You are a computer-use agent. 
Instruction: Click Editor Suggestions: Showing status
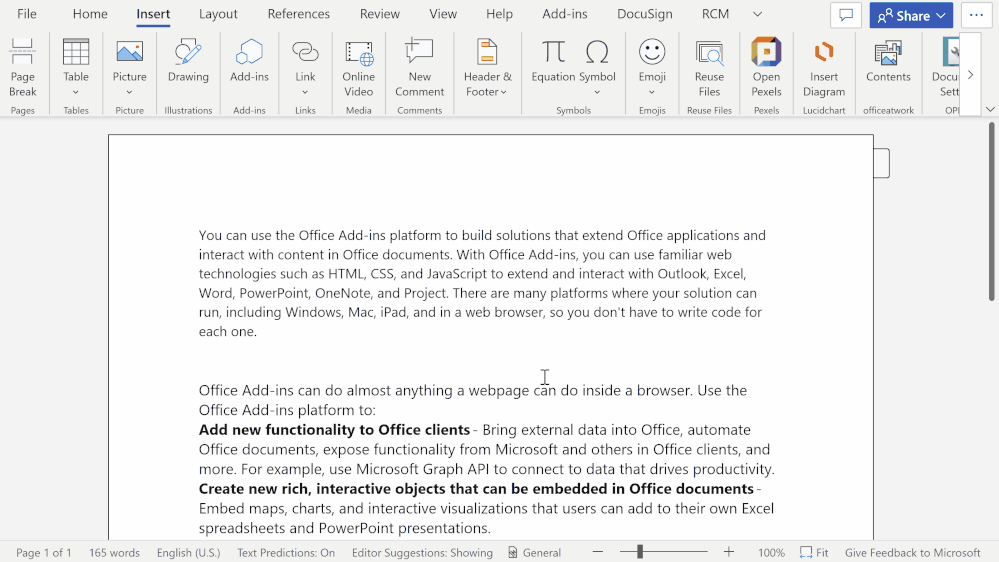pos(422,552)
